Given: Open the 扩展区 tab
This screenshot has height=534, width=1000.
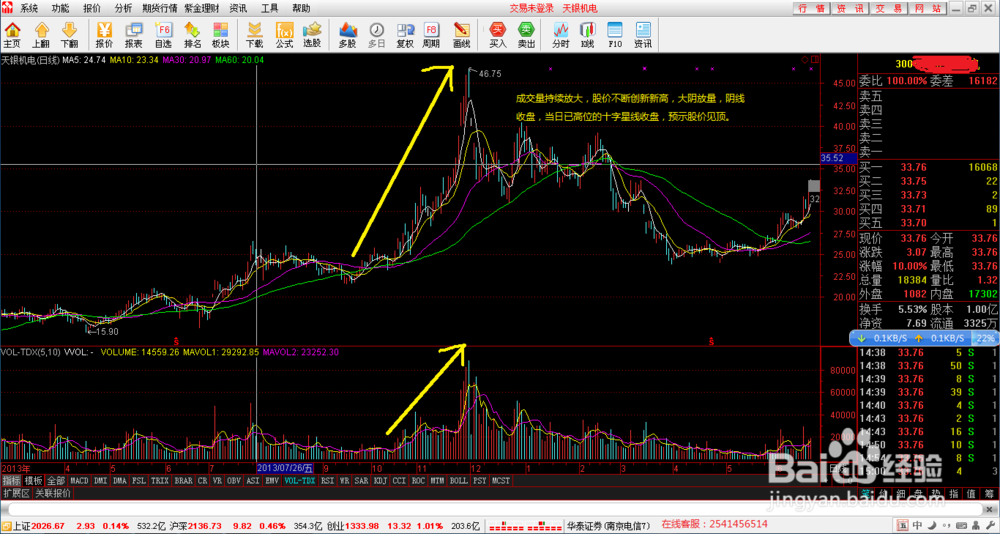Looking at the screenshot, I should (x=16, y=494).
